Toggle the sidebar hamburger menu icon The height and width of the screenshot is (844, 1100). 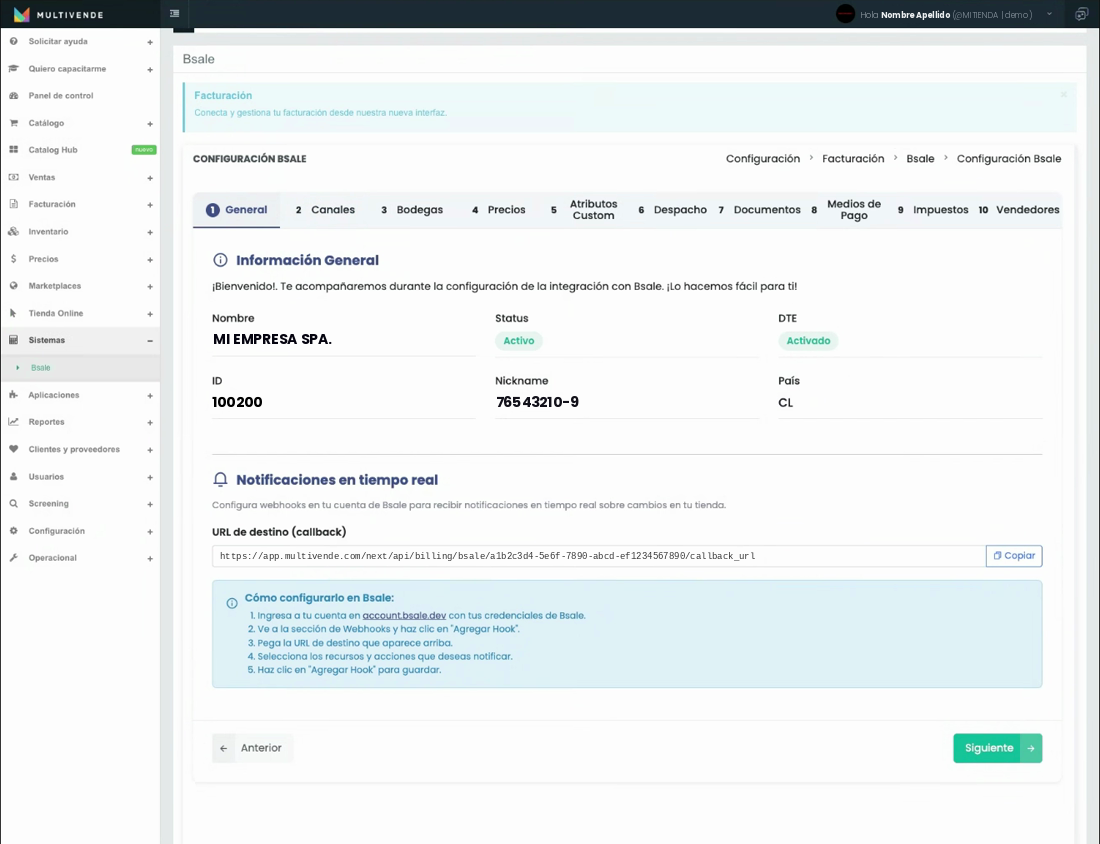point(175,13)
